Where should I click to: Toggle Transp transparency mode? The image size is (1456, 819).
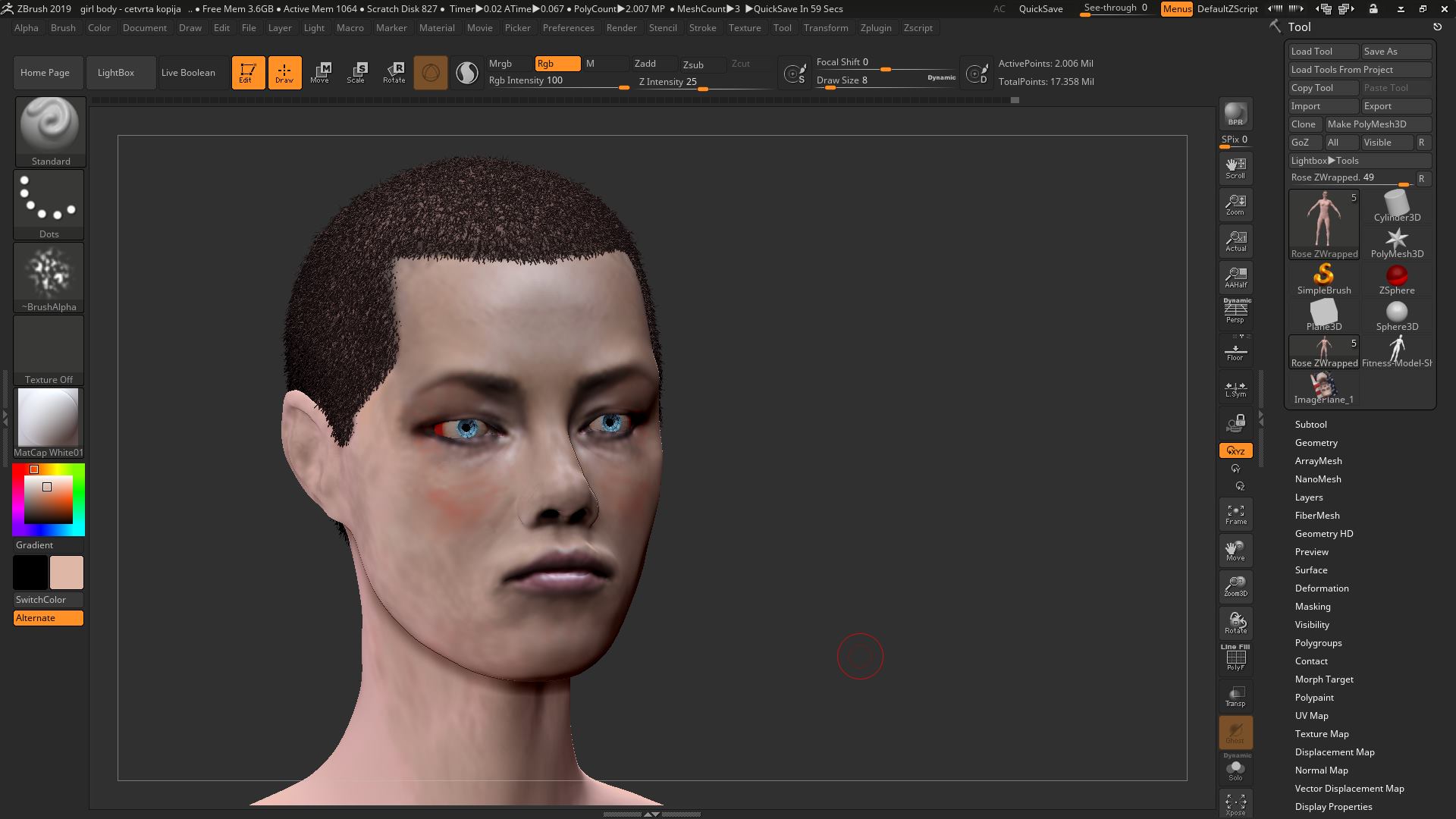(x=1235, y=695)
